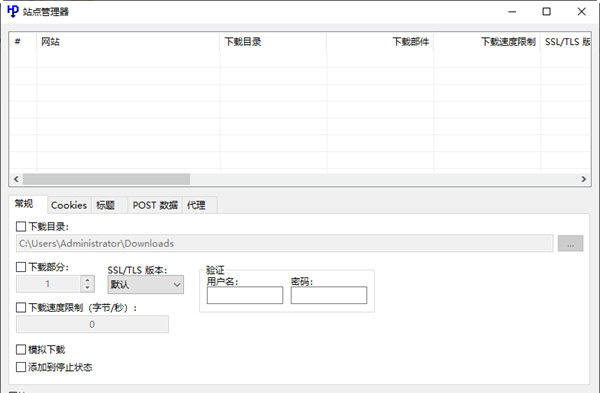
Task: Enable 下载速度限制 checkbox
Action: [x=21, y=307]
